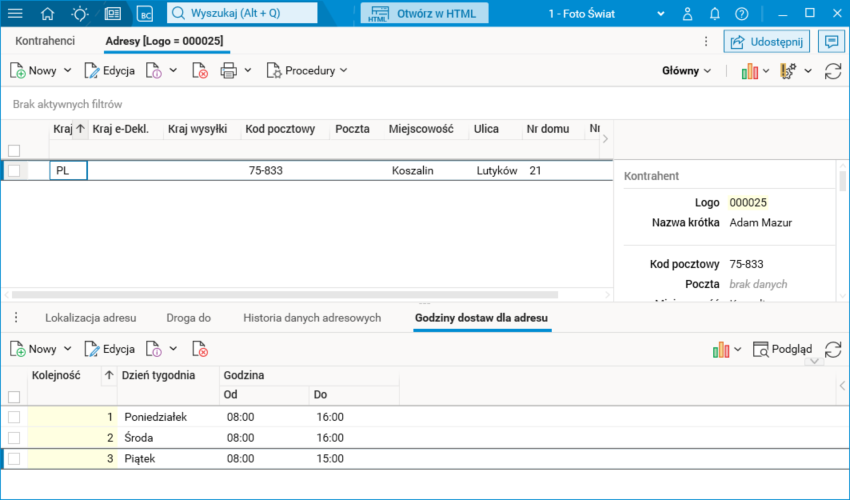
Task: Open the user profile icon
Action: pos(687,14)
